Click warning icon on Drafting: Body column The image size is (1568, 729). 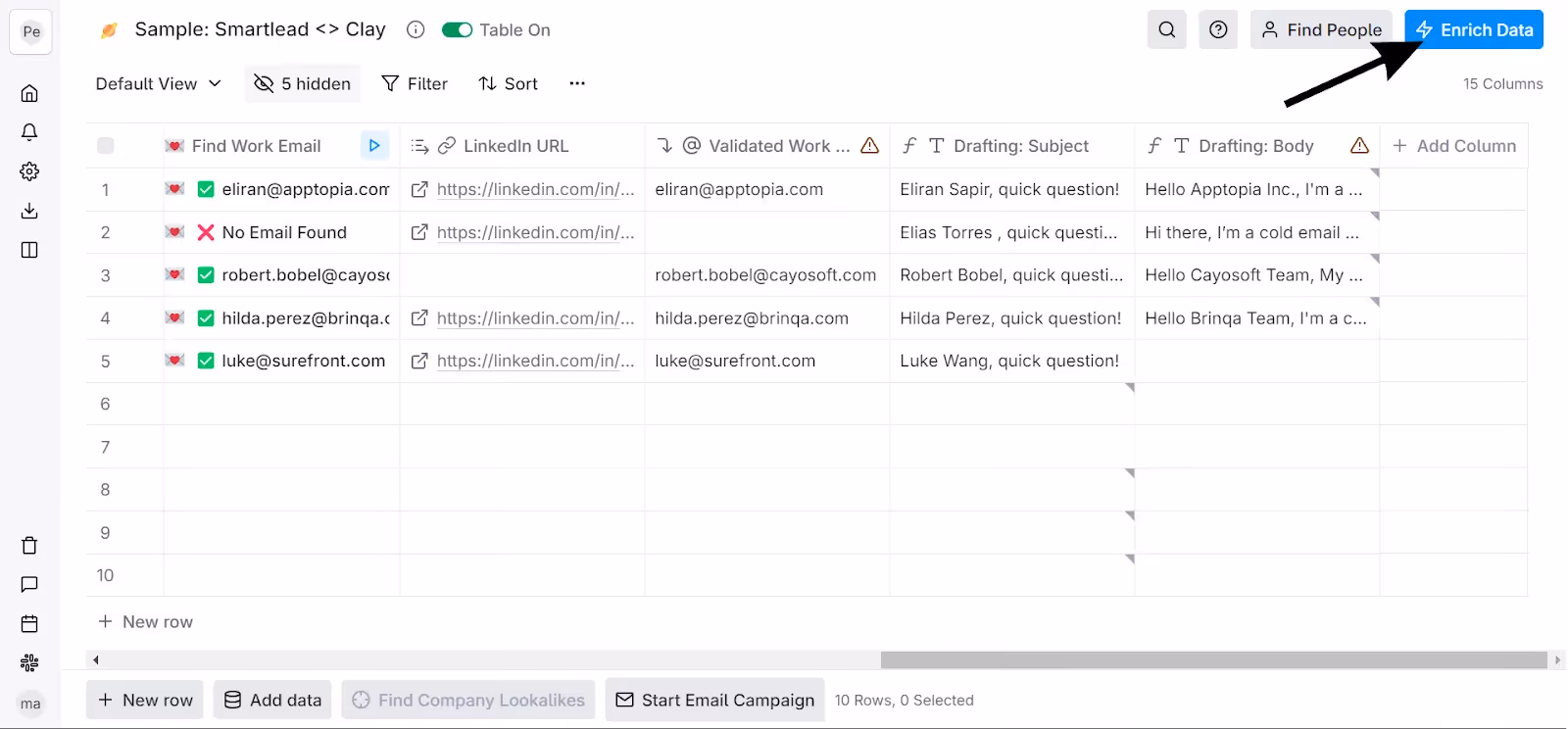click(x=1359, y=146)
